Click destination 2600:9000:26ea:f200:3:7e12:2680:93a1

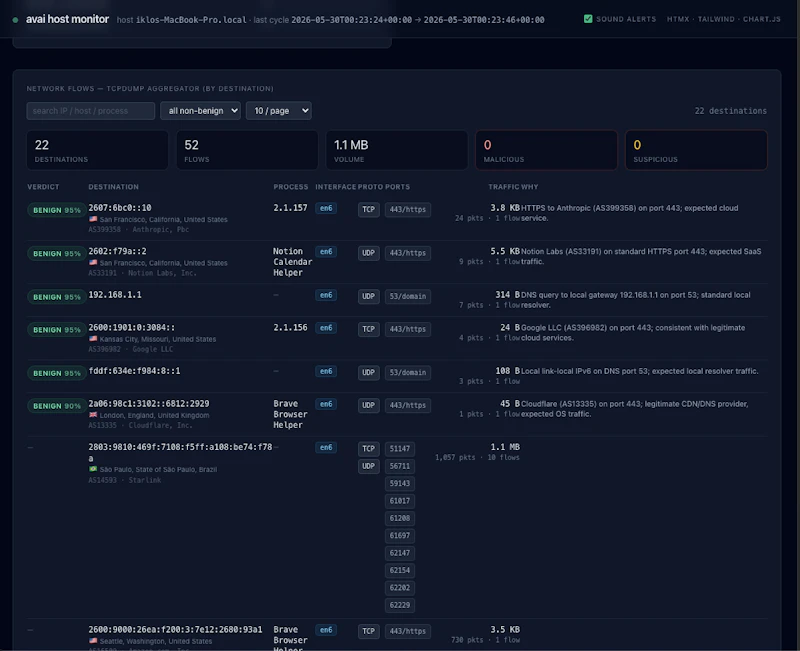tap(175, 630)
